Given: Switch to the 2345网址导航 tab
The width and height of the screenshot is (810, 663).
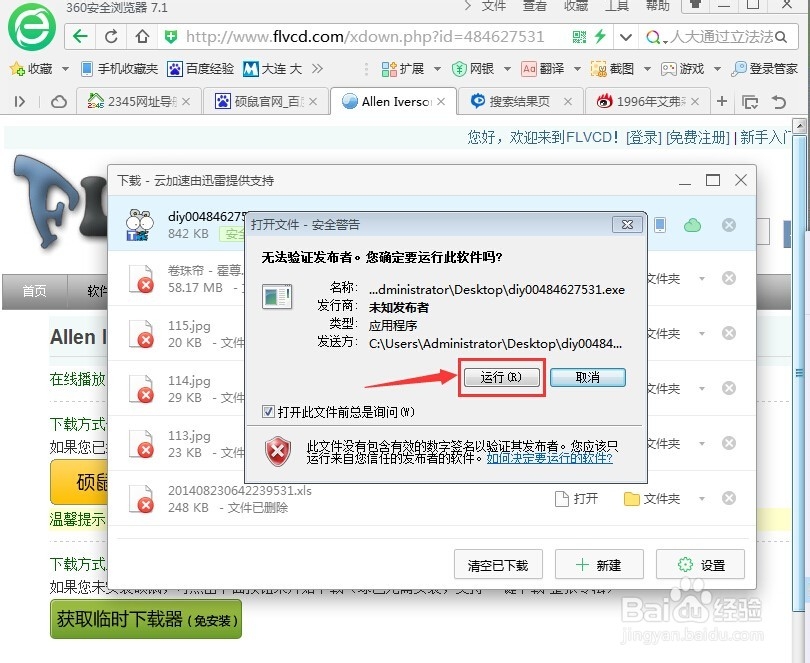Looking at the screenshot, I should tap(138, 102).
